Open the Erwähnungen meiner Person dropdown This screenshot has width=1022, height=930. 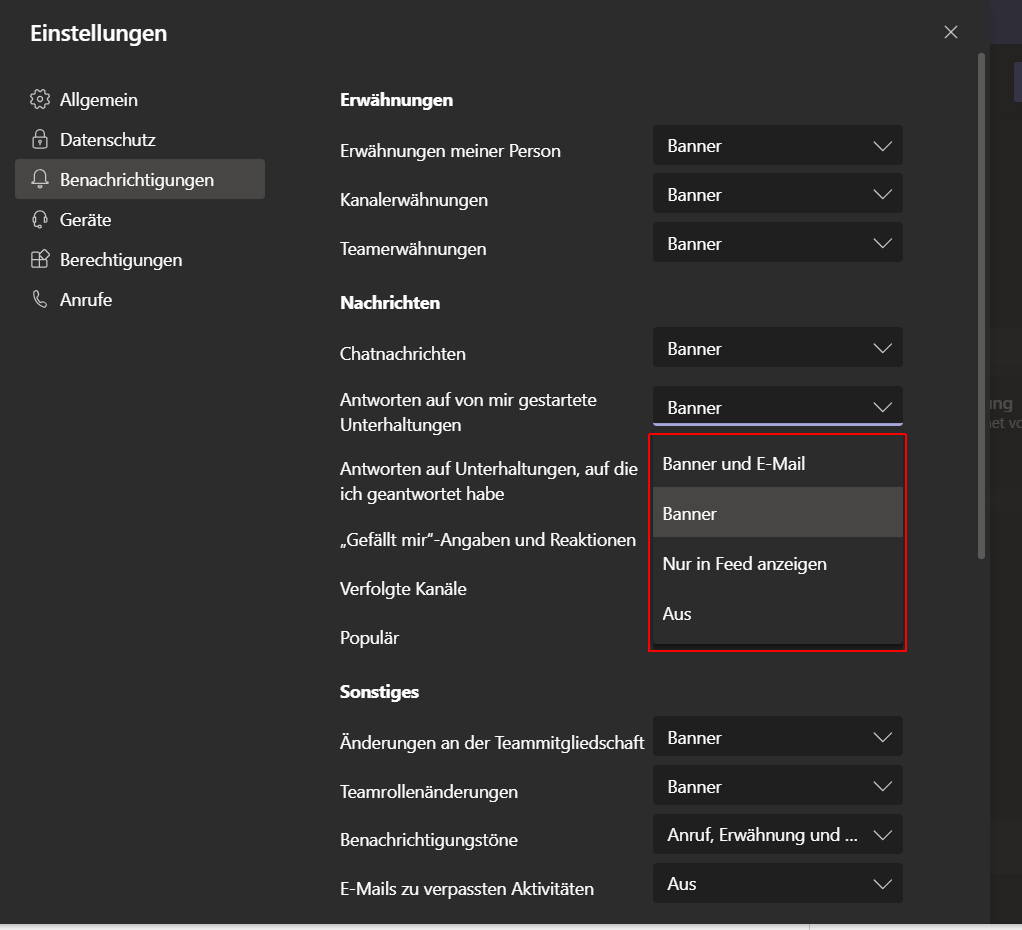click(x=778, y=145)
